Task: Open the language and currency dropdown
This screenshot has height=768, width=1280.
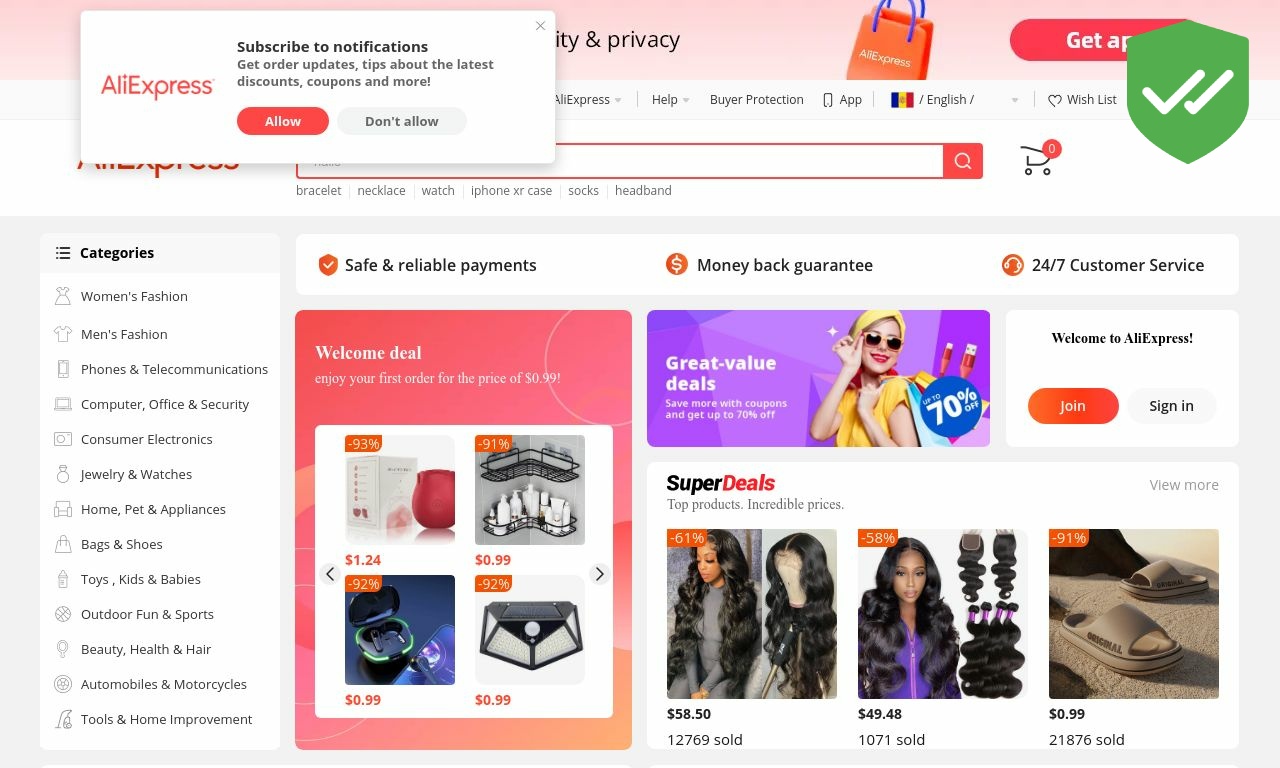Action: [x=955, y=100]
